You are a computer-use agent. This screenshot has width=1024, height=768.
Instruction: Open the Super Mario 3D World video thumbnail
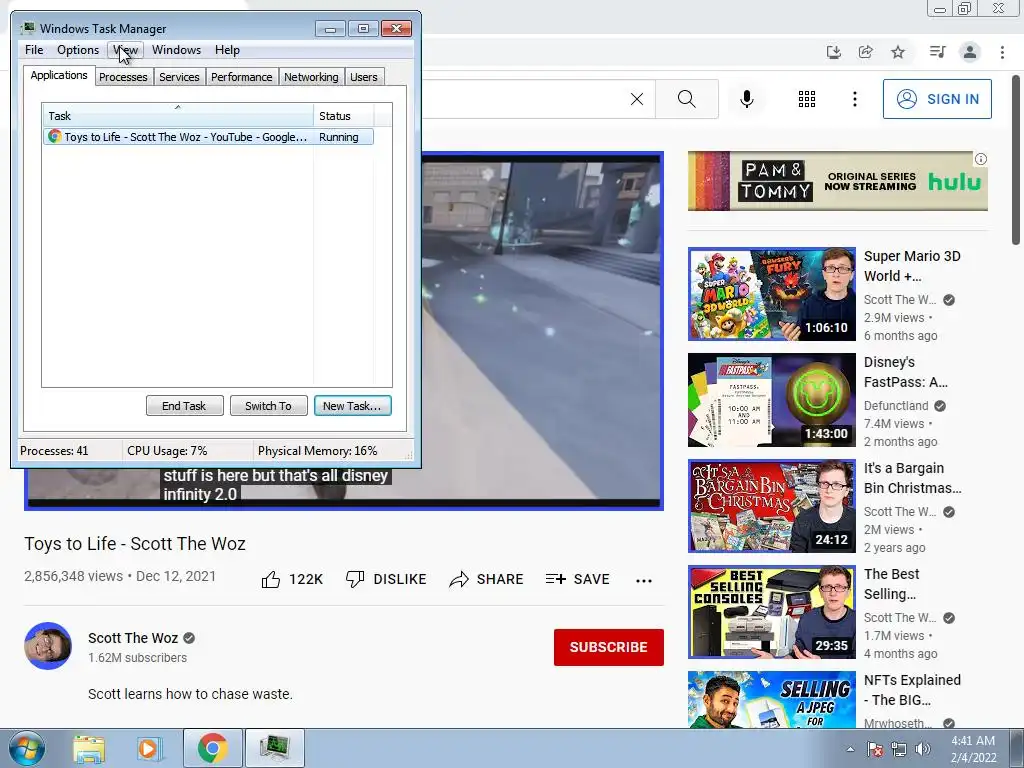(771, 294)
